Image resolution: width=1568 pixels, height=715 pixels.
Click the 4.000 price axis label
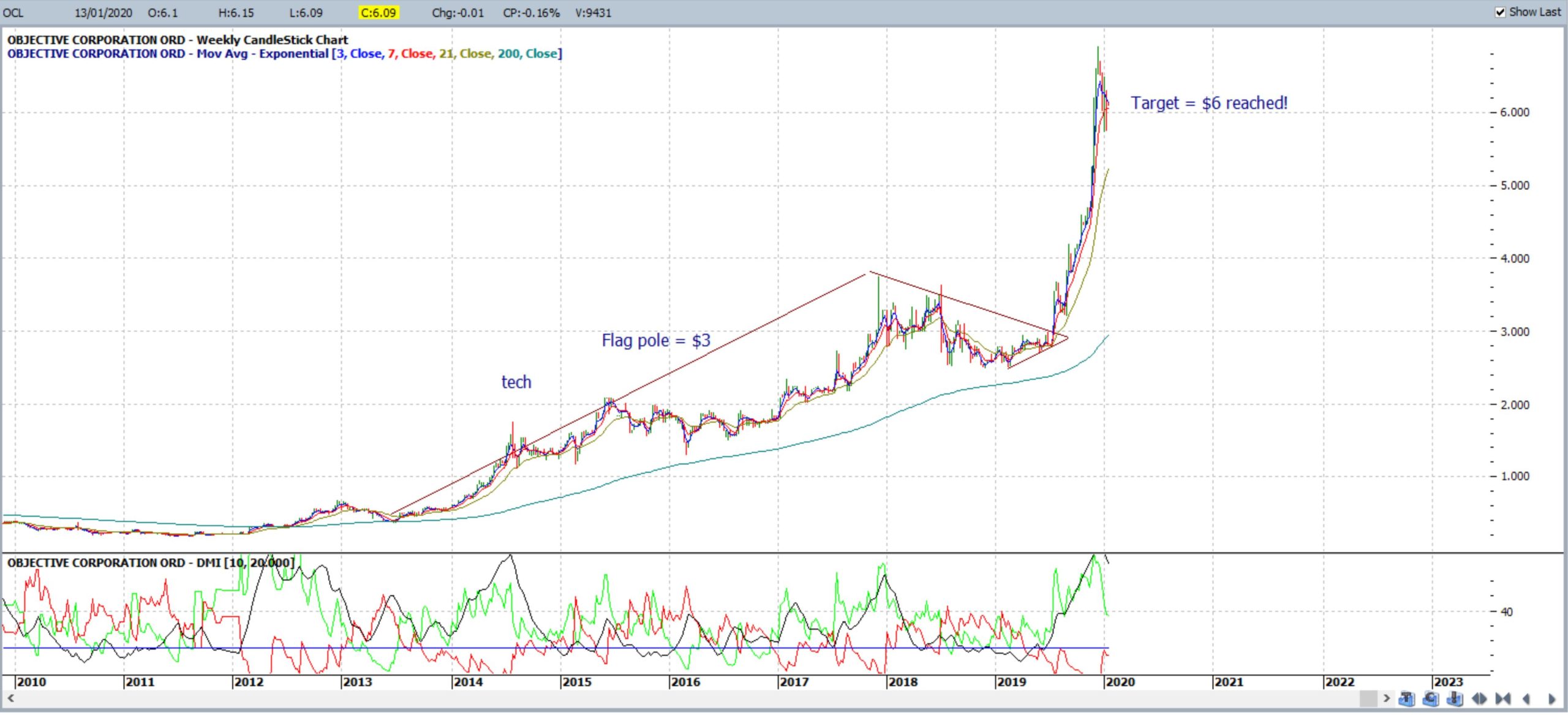pyautogui.click(x=1515, y=259)
